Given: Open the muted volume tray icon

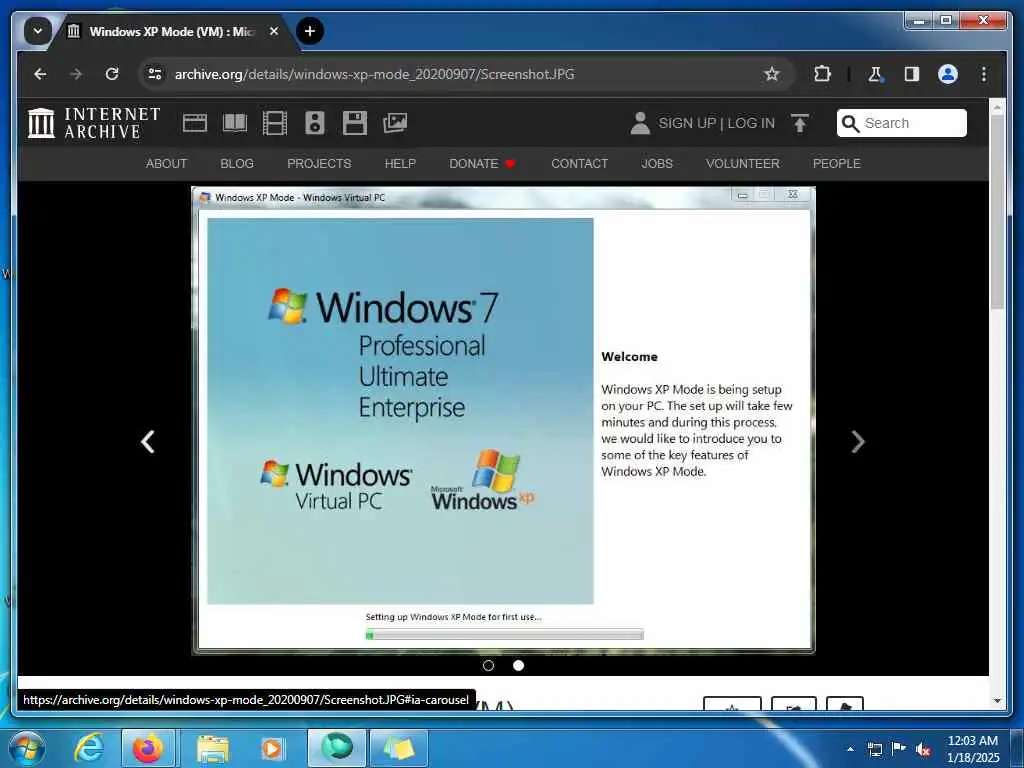Looking at the screenshot, I should click(923, 749).
